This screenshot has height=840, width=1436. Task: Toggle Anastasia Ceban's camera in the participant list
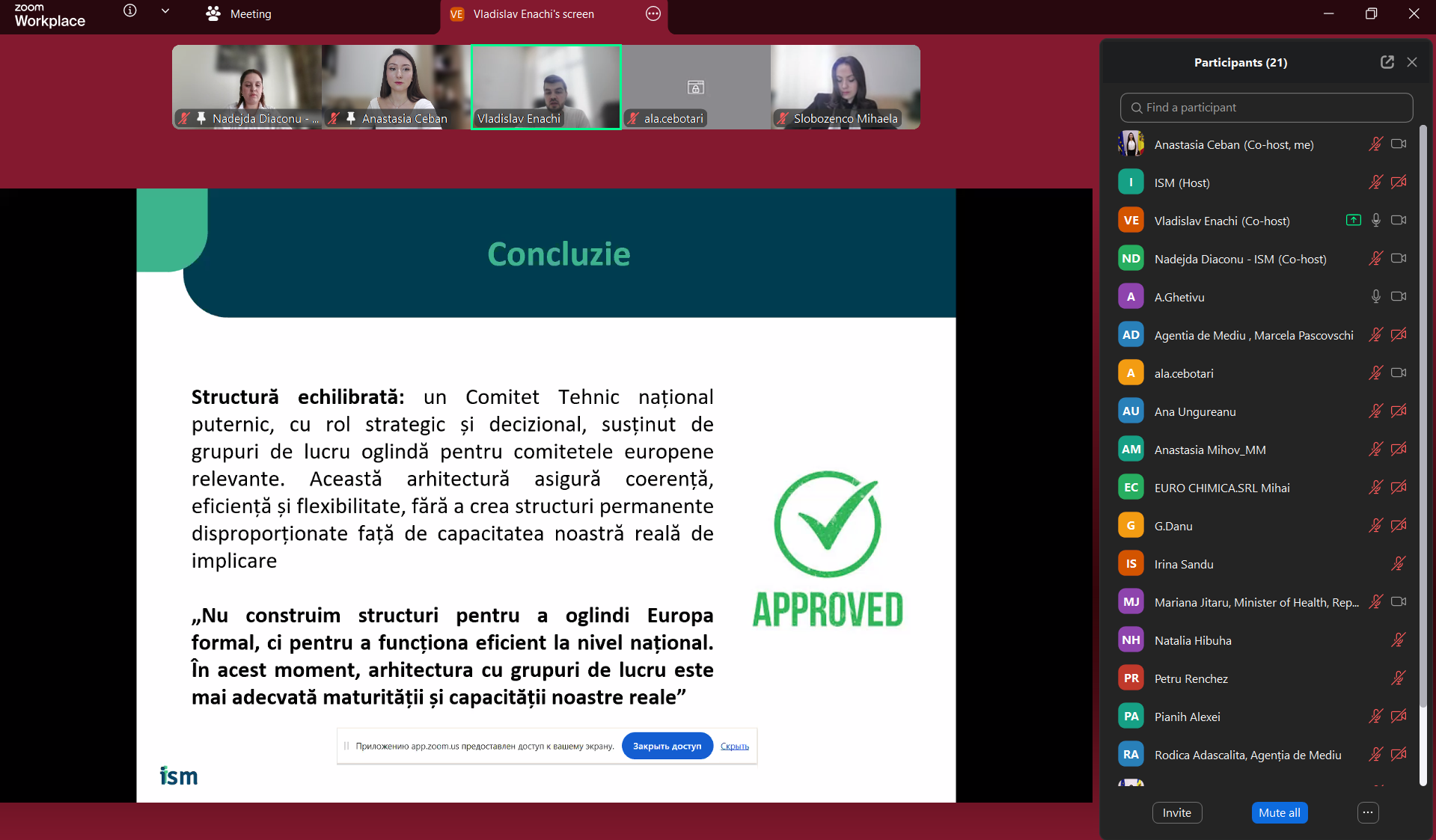[x=1398, y=144]
